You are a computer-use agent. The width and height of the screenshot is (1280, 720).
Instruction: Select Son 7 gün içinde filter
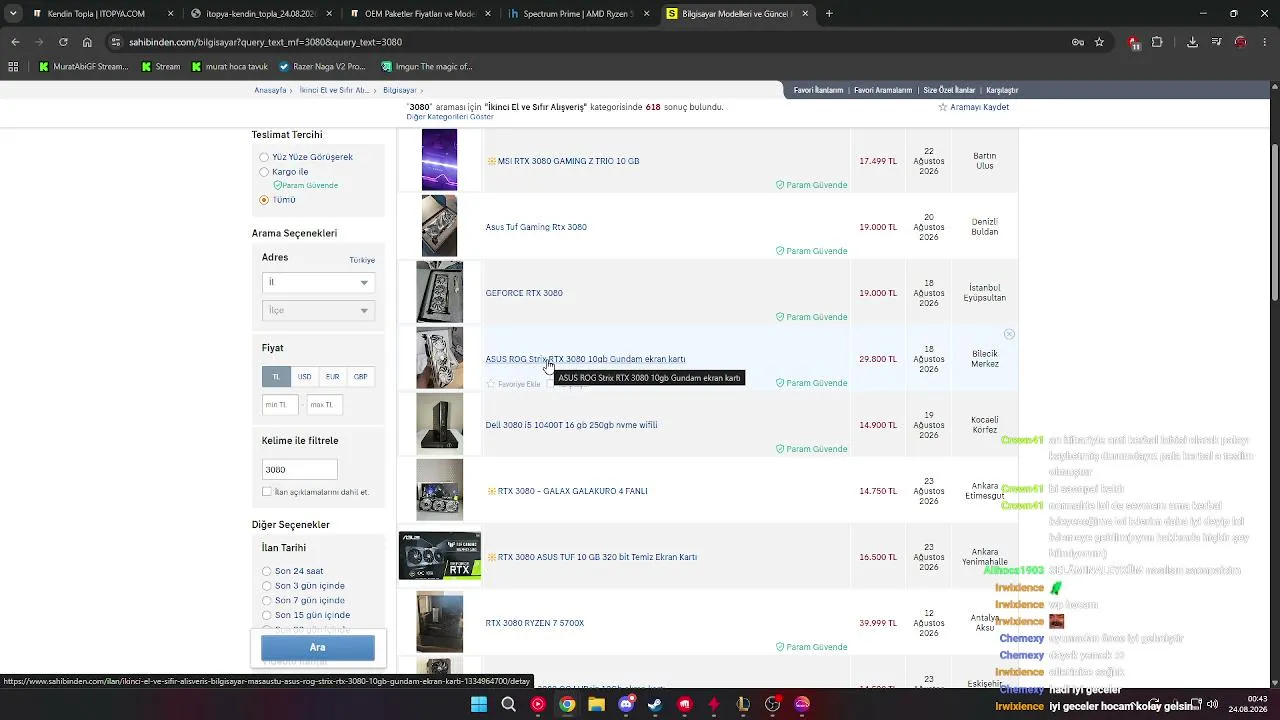click(x=267, y=601)
